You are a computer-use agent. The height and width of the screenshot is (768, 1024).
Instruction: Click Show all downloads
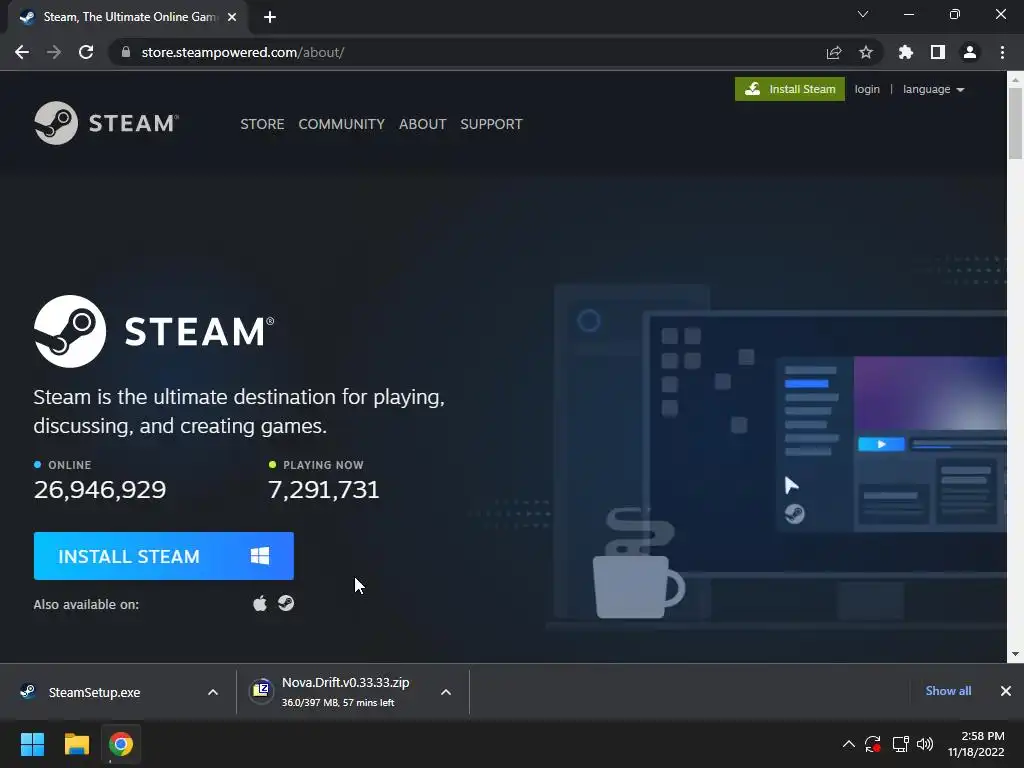point(948,691)
